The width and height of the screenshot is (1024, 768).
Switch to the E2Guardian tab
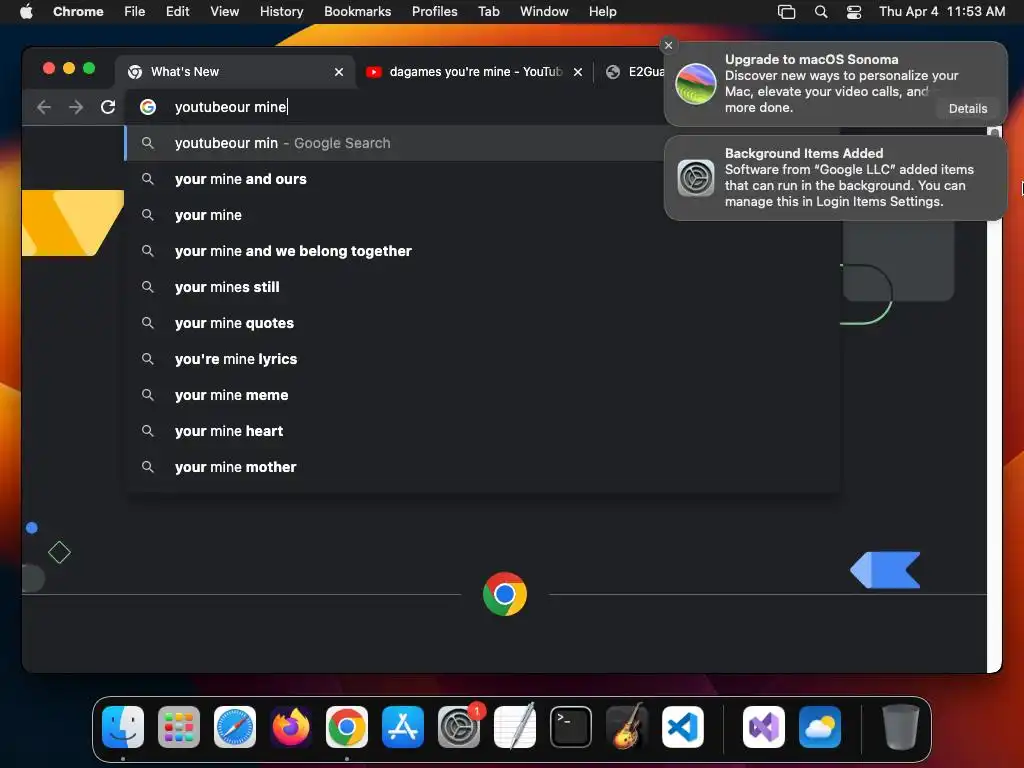(633, 72)
